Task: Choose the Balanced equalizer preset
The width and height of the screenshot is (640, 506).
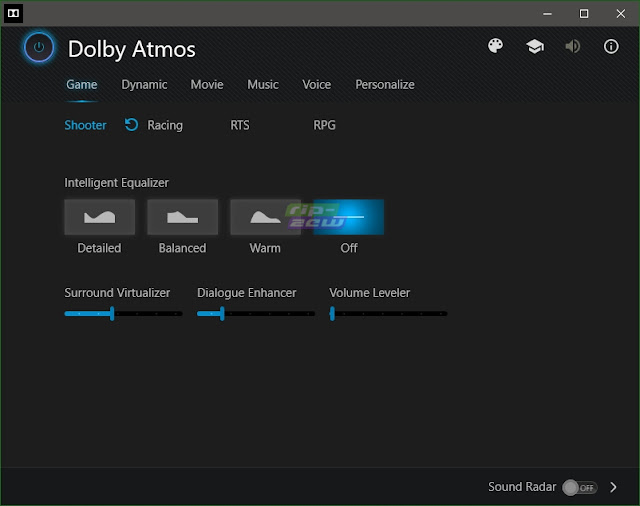Action: click(x=182, y=217)
